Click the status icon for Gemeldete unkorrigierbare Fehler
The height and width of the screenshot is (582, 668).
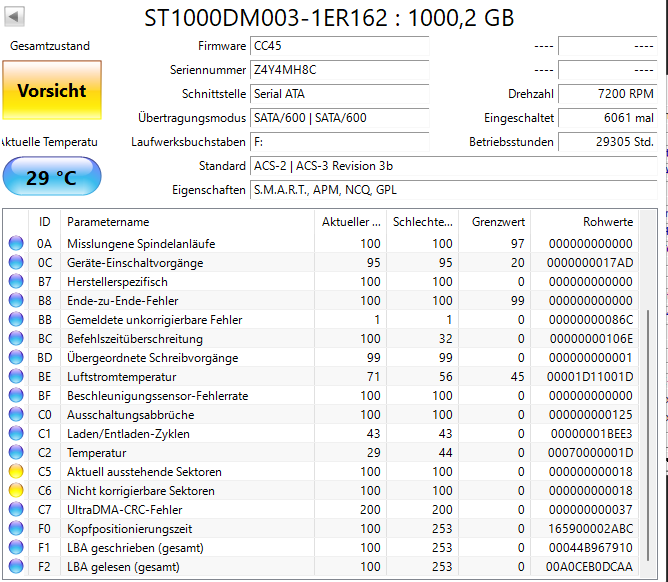click(x=16, y=320)
